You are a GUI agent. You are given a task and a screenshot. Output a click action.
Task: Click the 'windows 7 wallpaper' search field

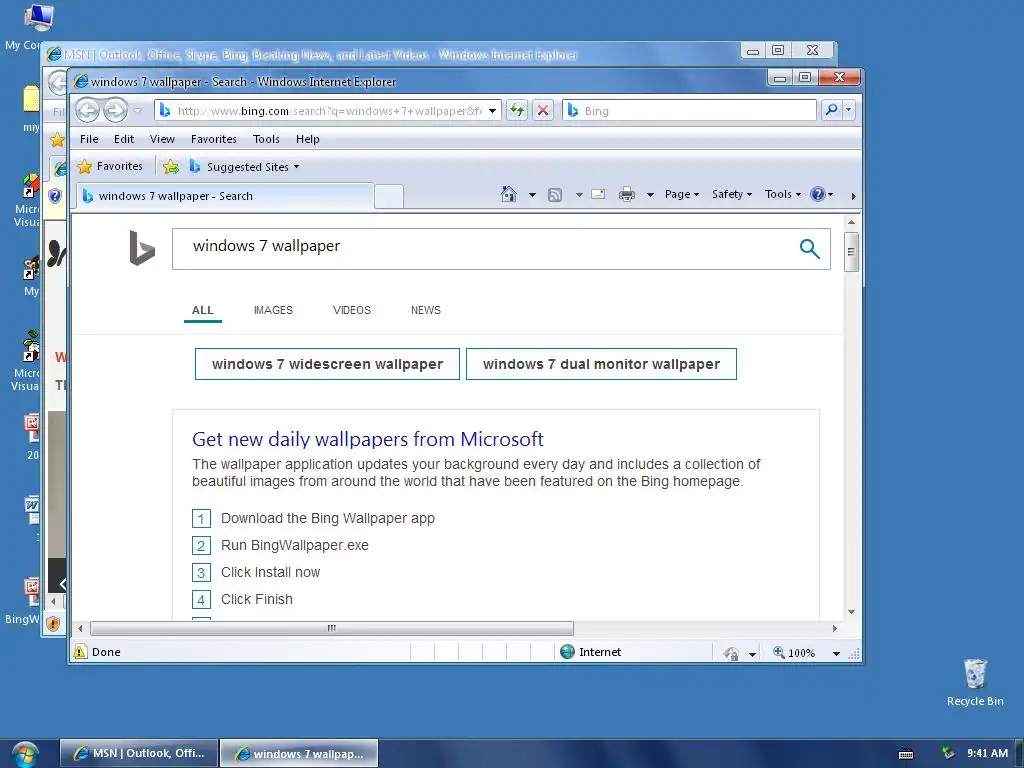(x=483, y=248)
